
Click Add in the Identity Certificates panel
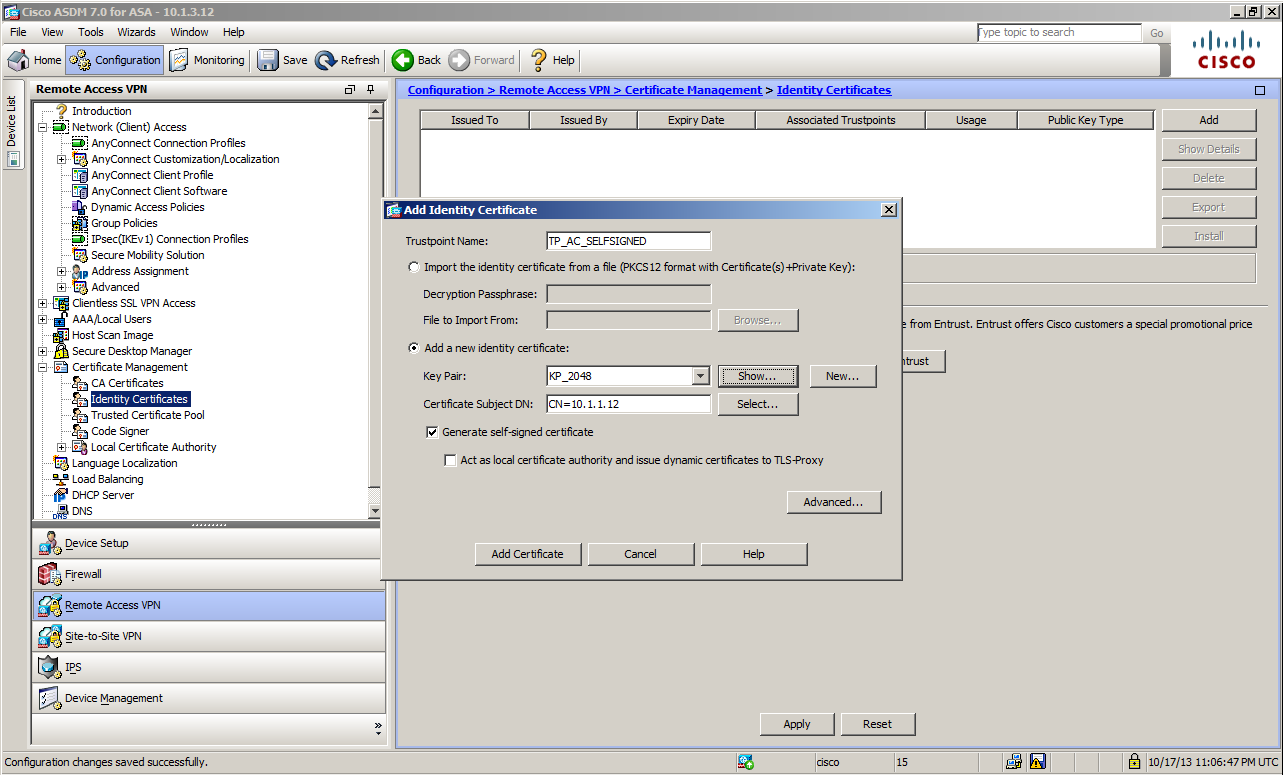(1209, 120)
